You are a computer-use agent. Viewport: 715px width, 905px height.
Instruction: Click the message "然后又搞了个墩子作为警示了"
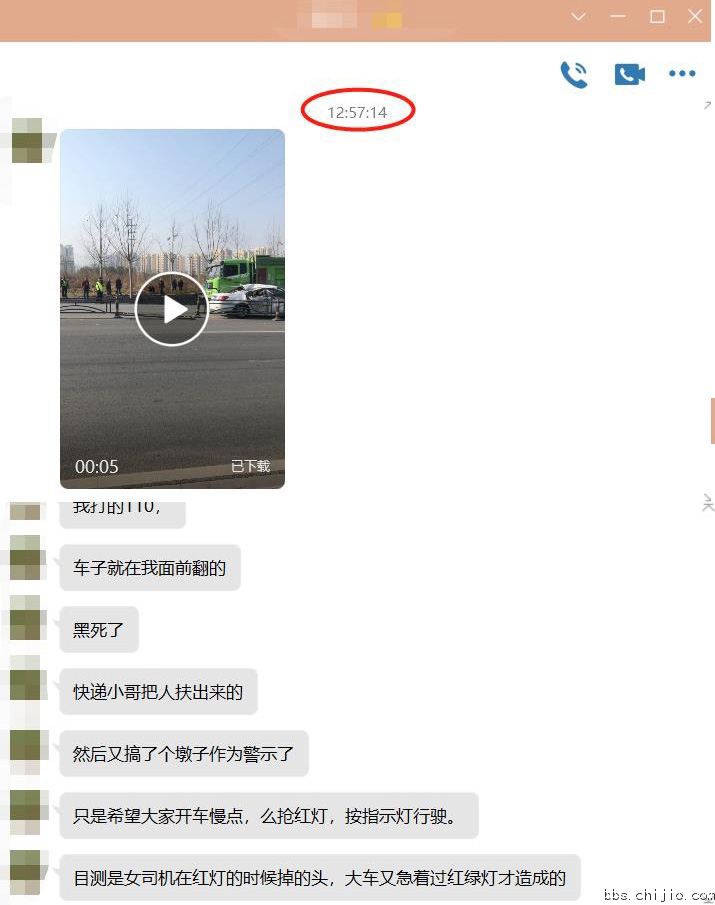184,754
